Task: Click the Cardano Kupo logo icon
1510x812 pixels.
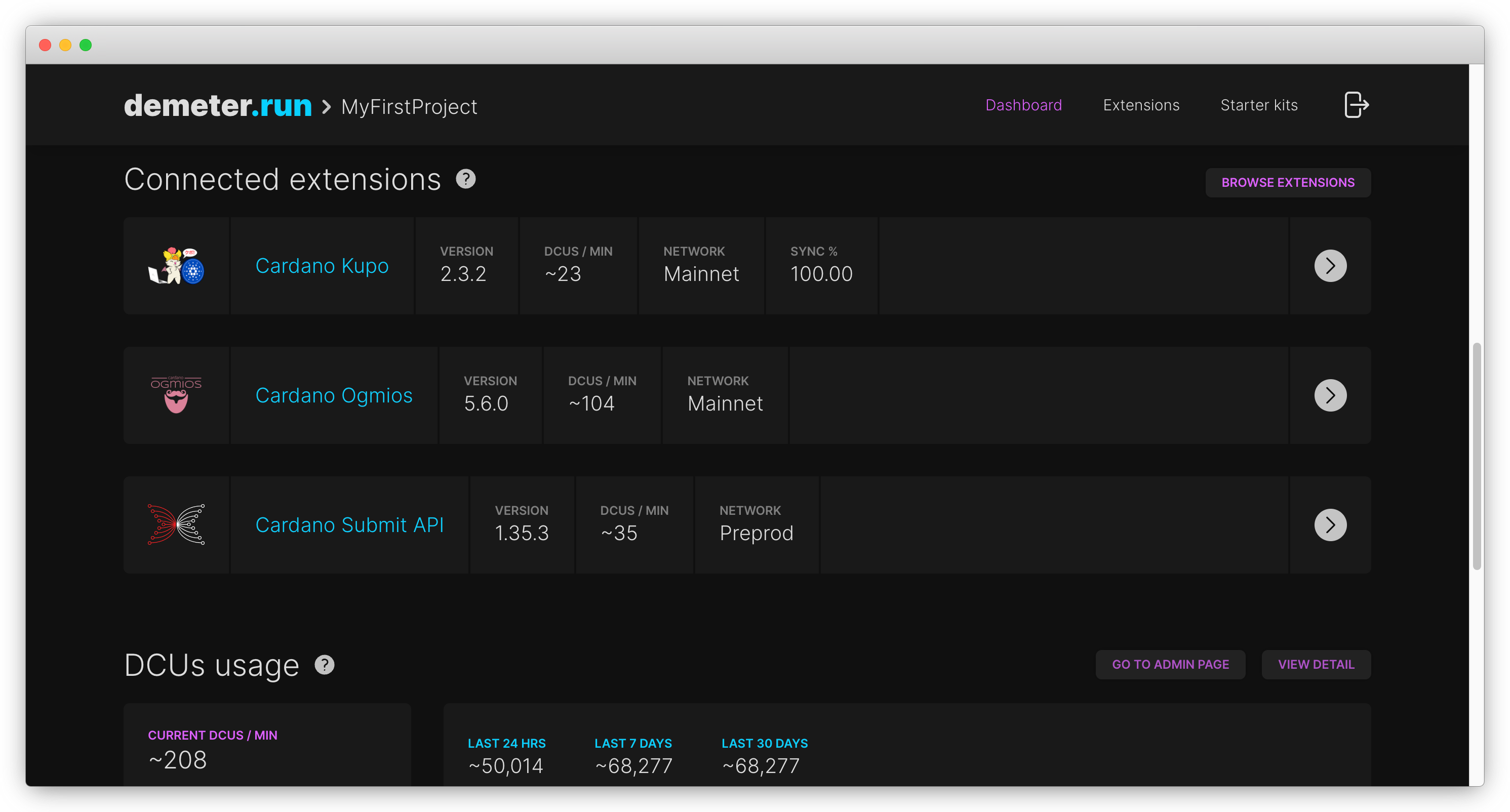Action: [x=176, y=266]
